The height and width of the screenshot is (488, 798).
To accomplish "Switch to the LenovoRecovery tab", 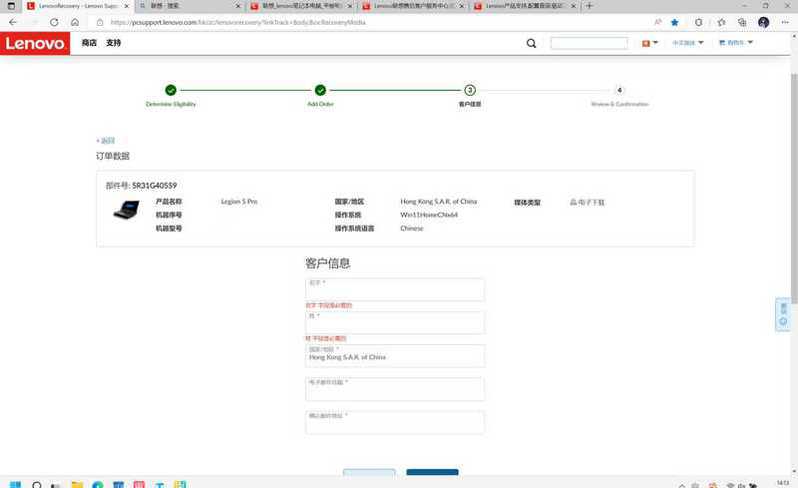I will (x=78, y=6).
